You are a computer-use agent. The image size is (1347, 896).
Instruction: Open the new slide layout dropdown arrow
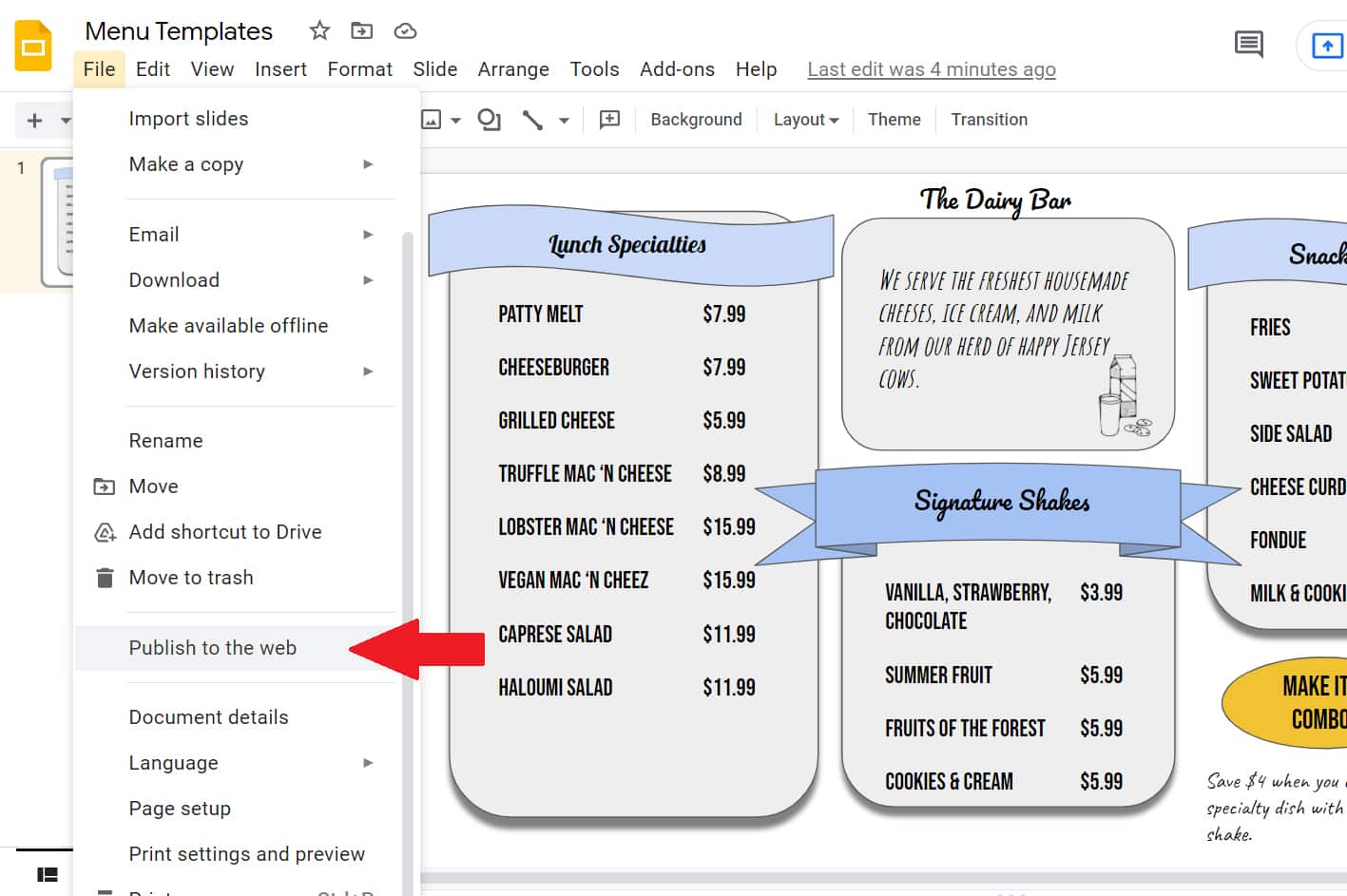[x=66, y=121]
